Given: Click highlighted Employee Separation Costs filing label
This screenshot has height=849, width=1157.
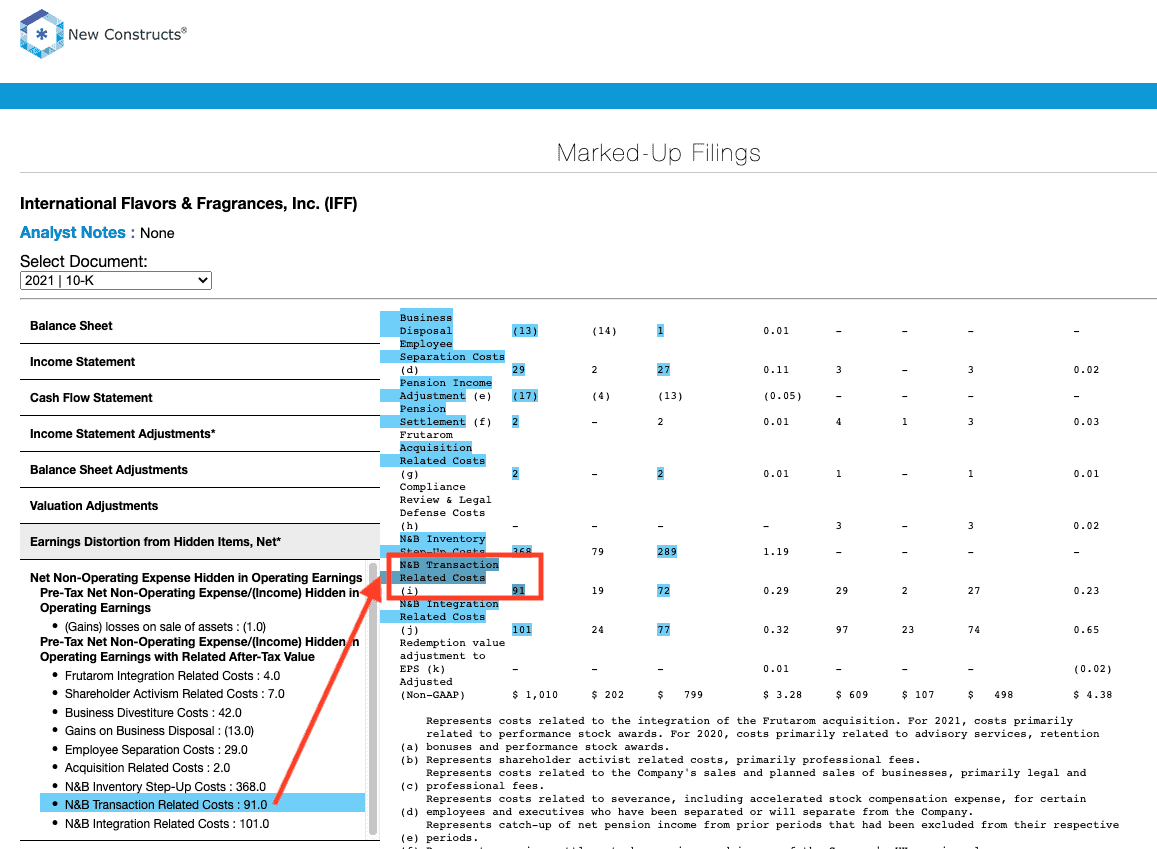Looking at the screenshot, I should pos(452,350).
